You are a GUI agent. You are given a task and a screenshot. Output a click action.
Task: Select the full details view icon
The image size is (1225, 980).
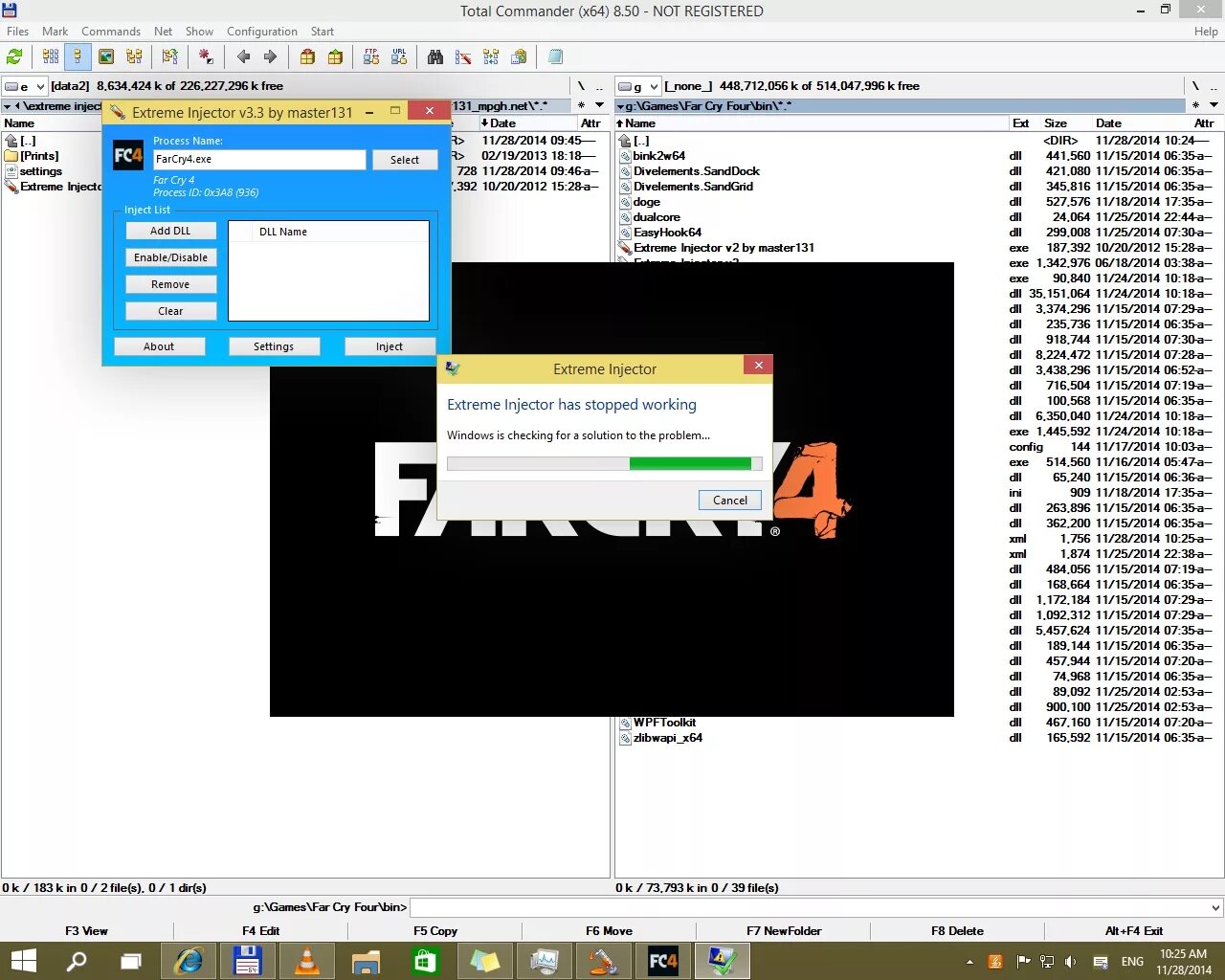78,57
